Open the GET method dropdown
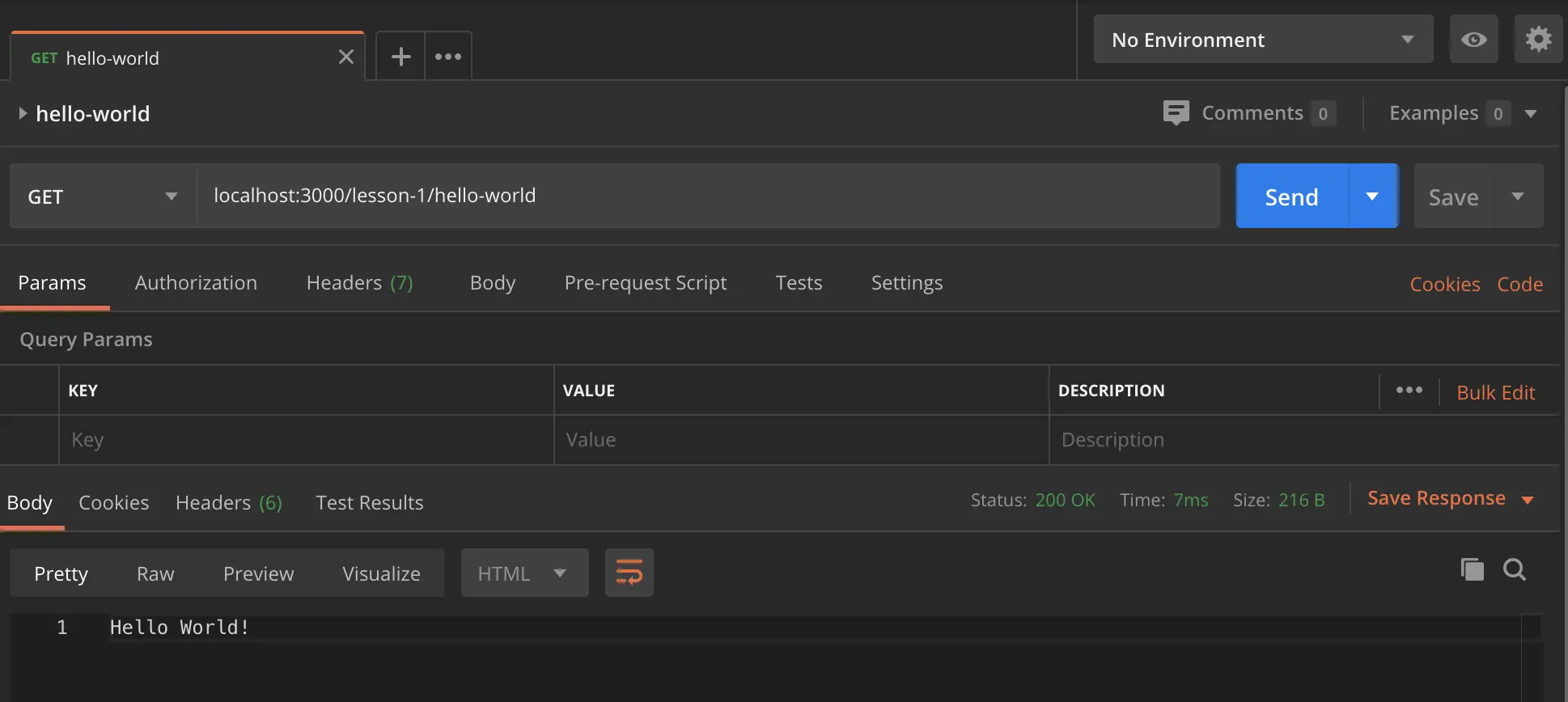The height and width of the screenshot is (702, 1568). (x=102, y=197)
